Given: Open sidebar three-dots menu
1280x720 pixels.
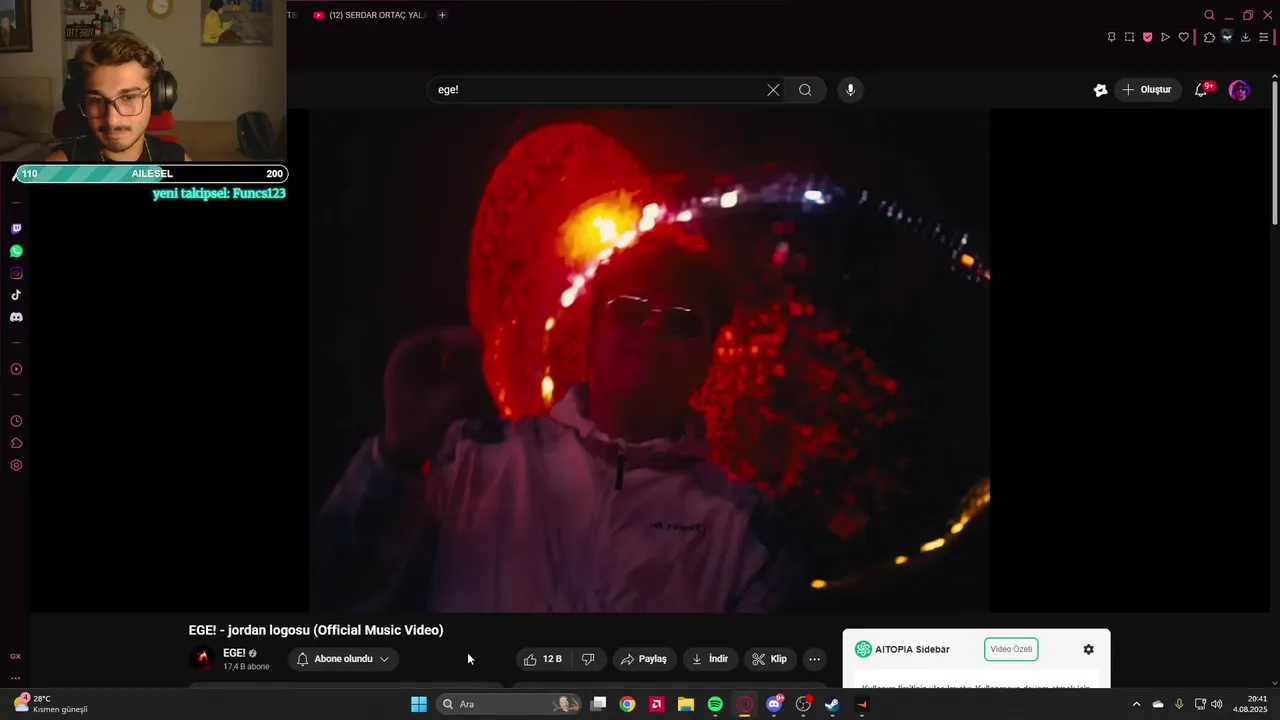Looking at the screenshot, I should click(15, 678).
